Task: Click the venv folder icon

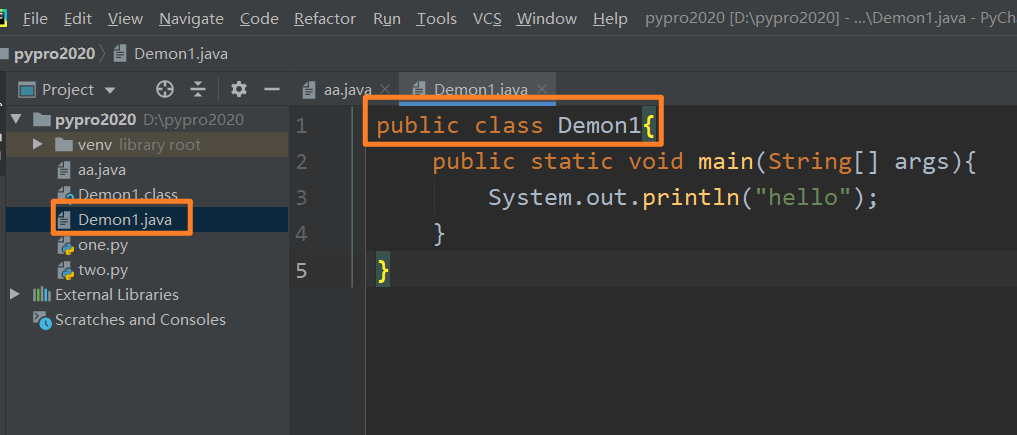Action: pyautogui.click(x=64, y=144)
